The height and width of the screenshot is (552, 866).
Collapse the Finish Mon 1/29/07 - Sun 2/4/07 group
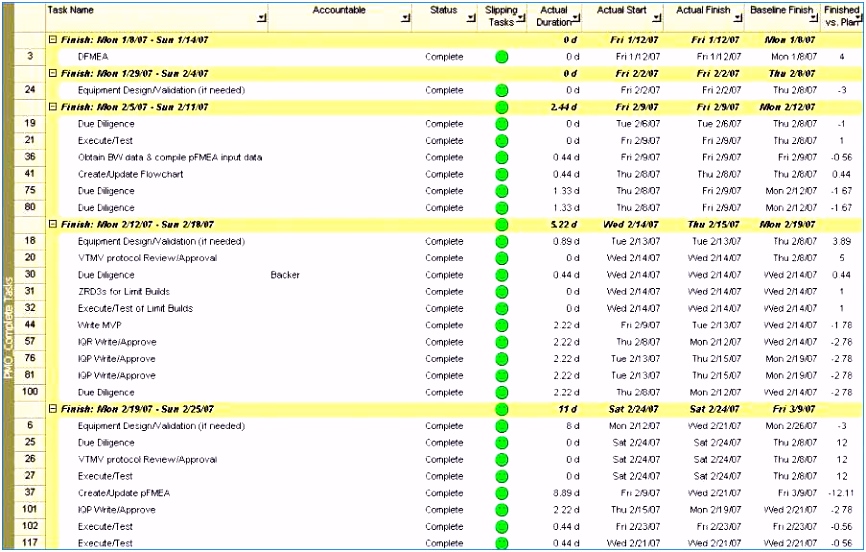[x=53, y=73]
